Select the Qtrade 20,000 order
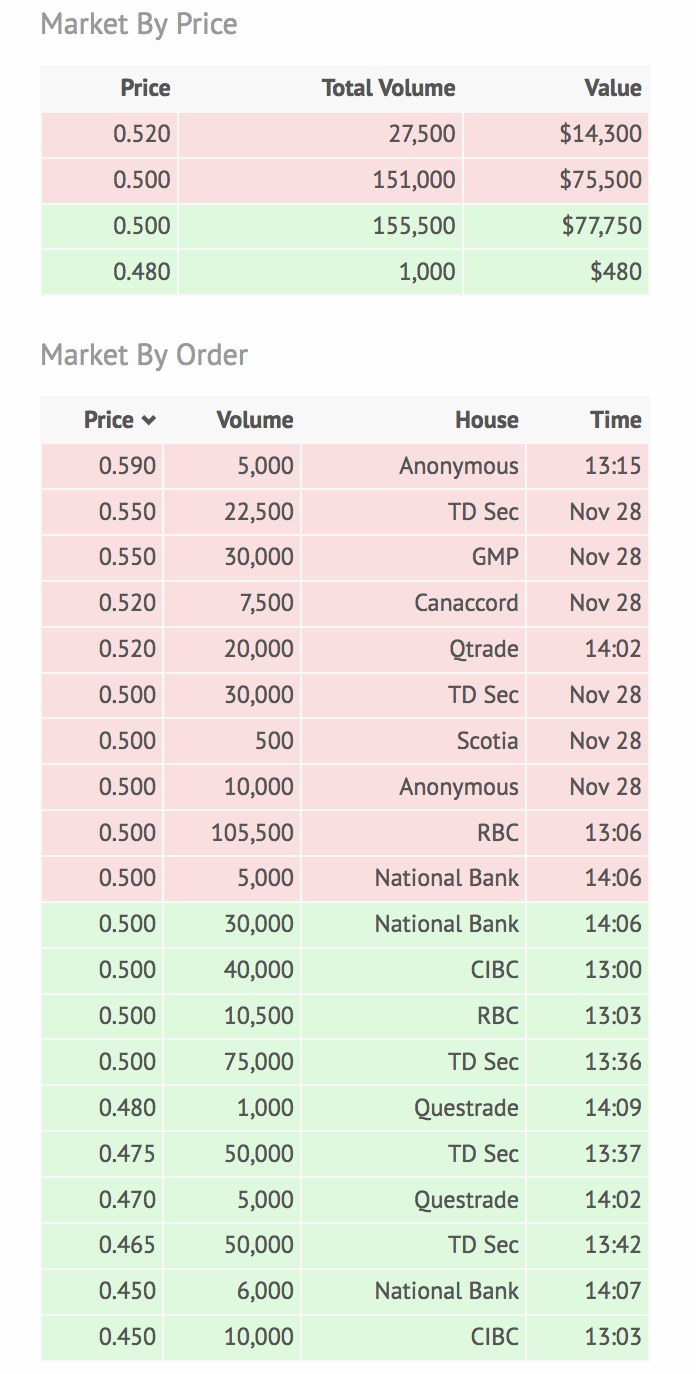The width and height of the screenshot is (696, 1374). click(344, 650)
